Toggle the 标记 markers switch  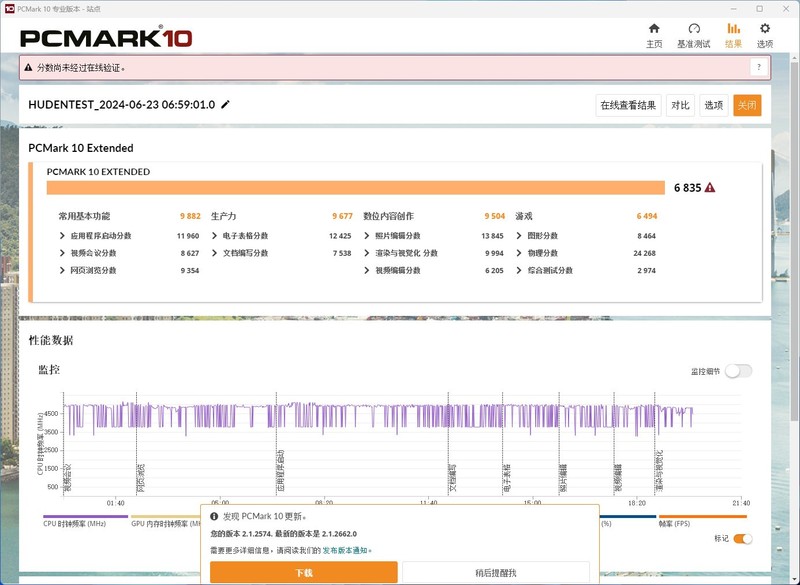(742, 539)
